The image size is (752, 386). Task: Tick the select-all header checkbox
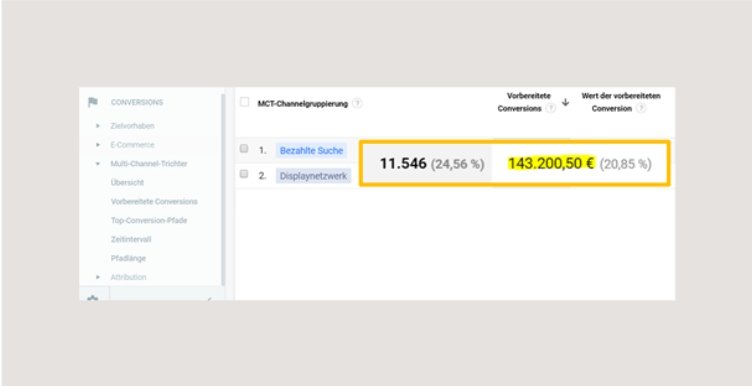[245, 102]
